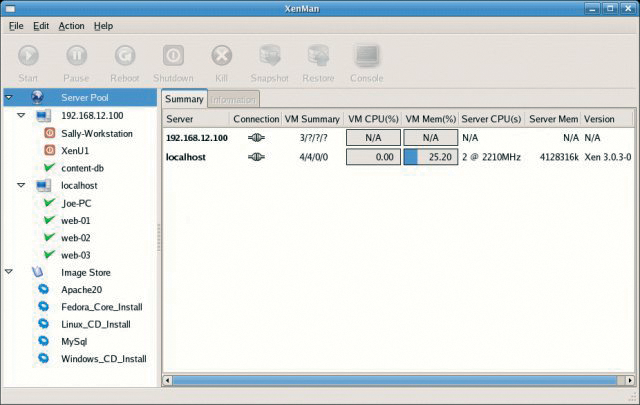Collapse the Image Store node

point(9,272)
